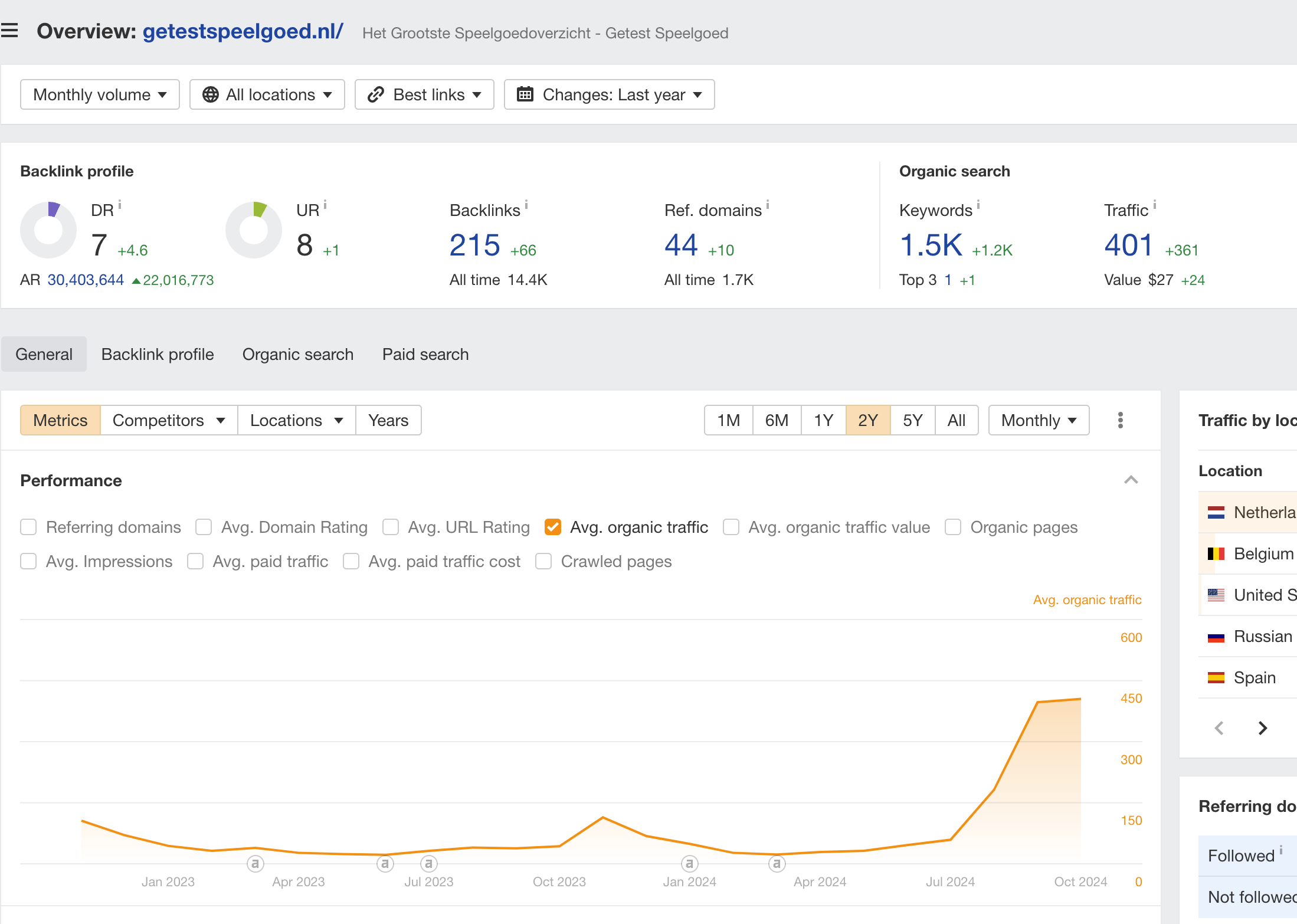Enable the Avg. paid traffic cost checkbox

coord(351,561)
